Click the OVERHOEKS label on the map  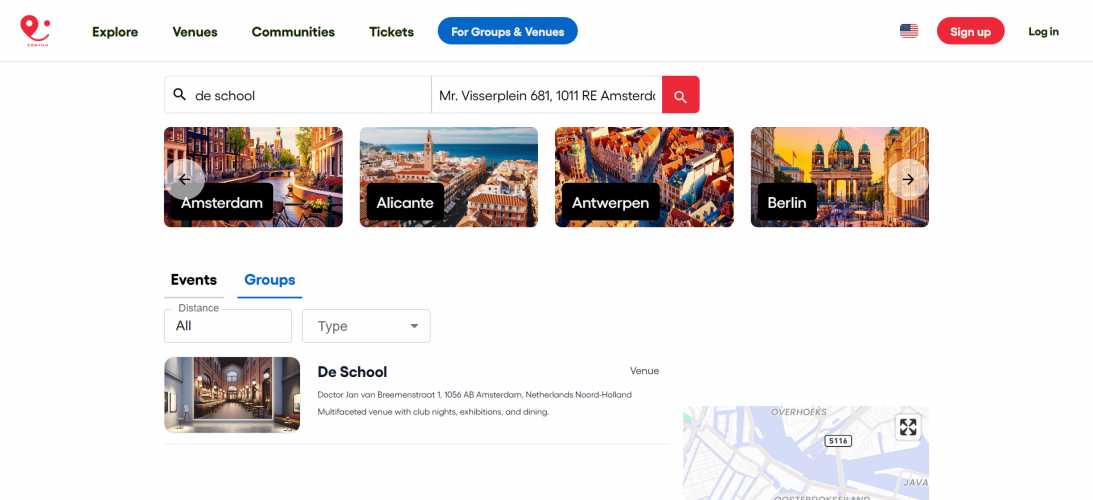(799, 412)
